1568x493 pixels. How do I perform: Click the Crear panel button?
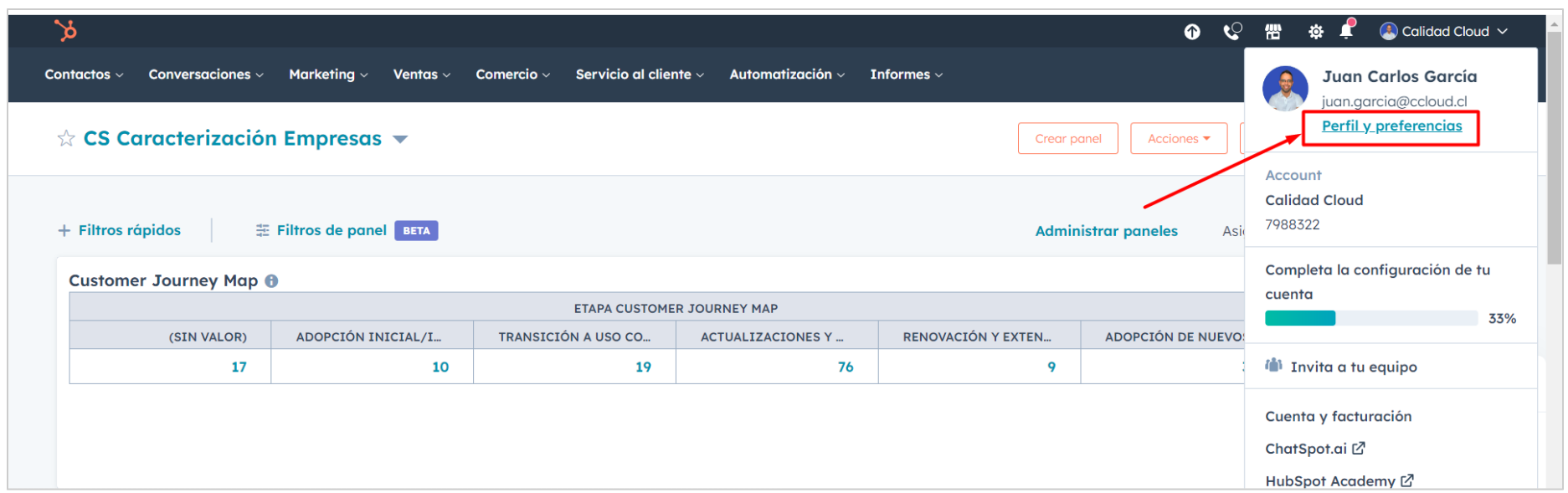click(1067, 139)
